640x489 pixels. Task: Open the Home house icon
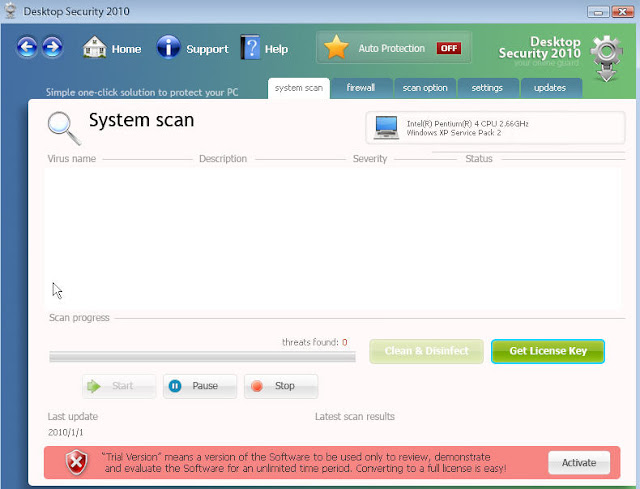click(94, 47)
